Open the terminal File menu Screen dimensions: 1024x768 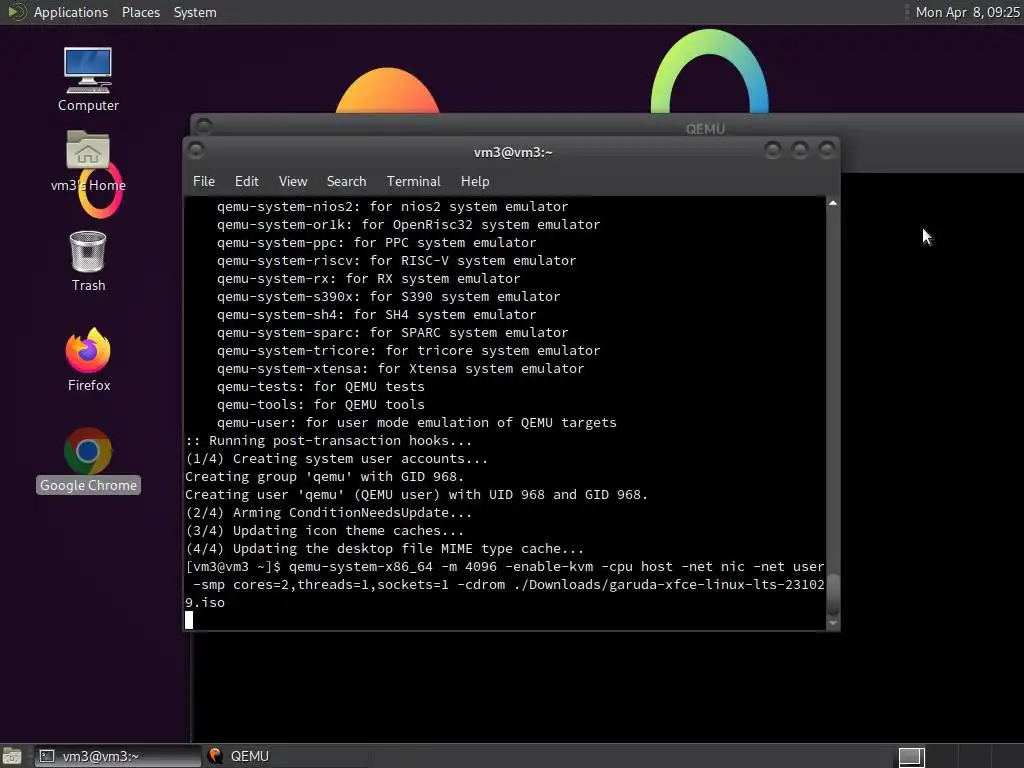204,182
